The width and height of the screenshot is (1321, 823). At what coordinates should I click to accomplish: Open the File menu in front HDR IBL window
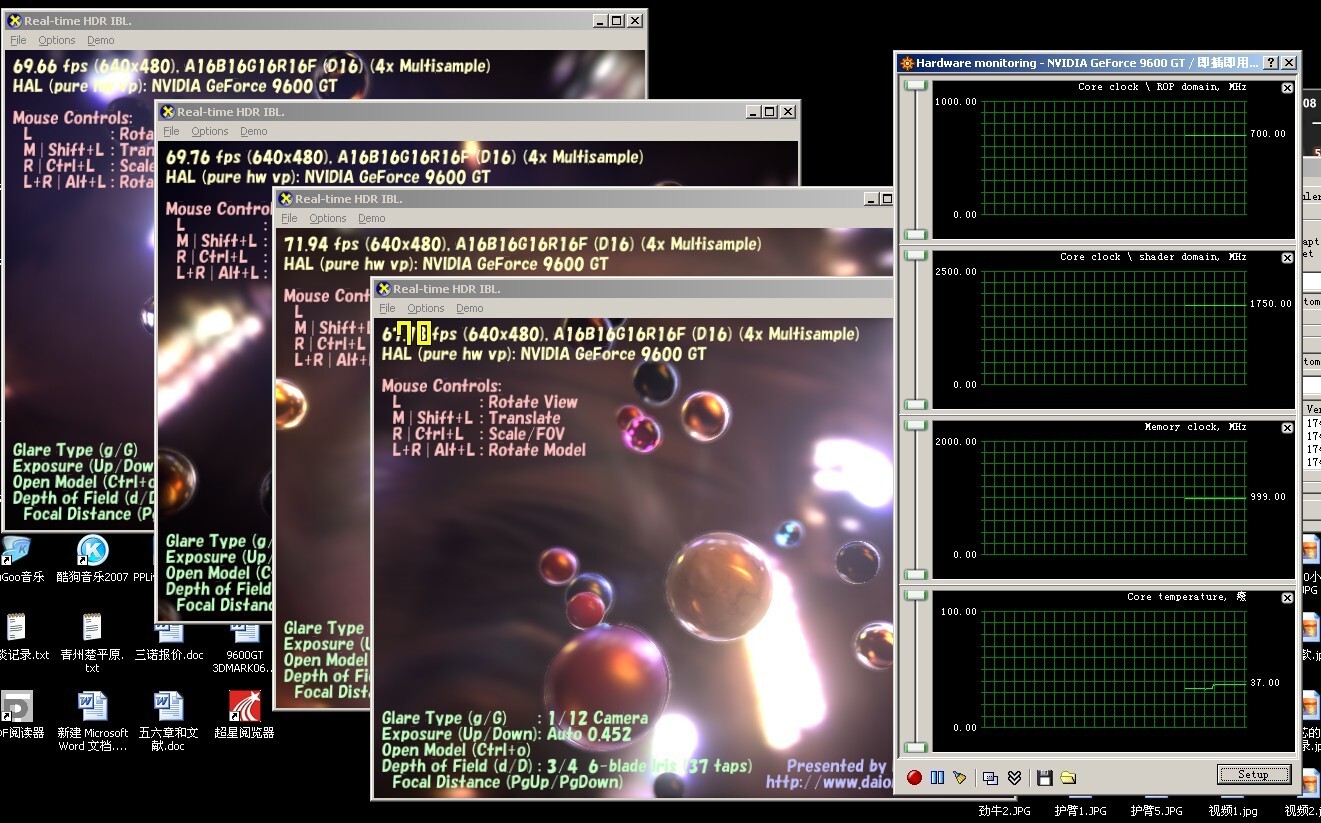tap(387, 308)
